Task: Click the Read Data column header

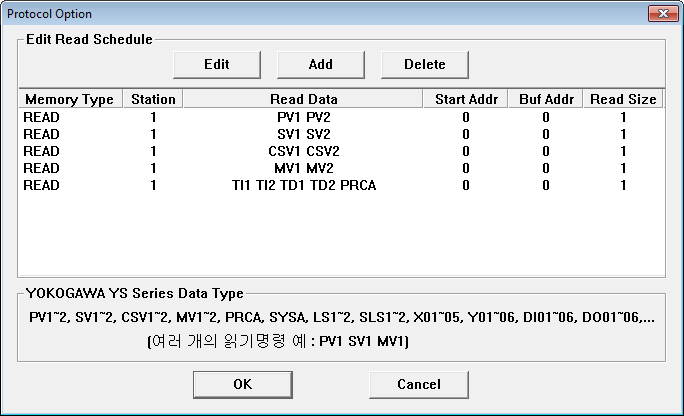Action: coord(303,99)
